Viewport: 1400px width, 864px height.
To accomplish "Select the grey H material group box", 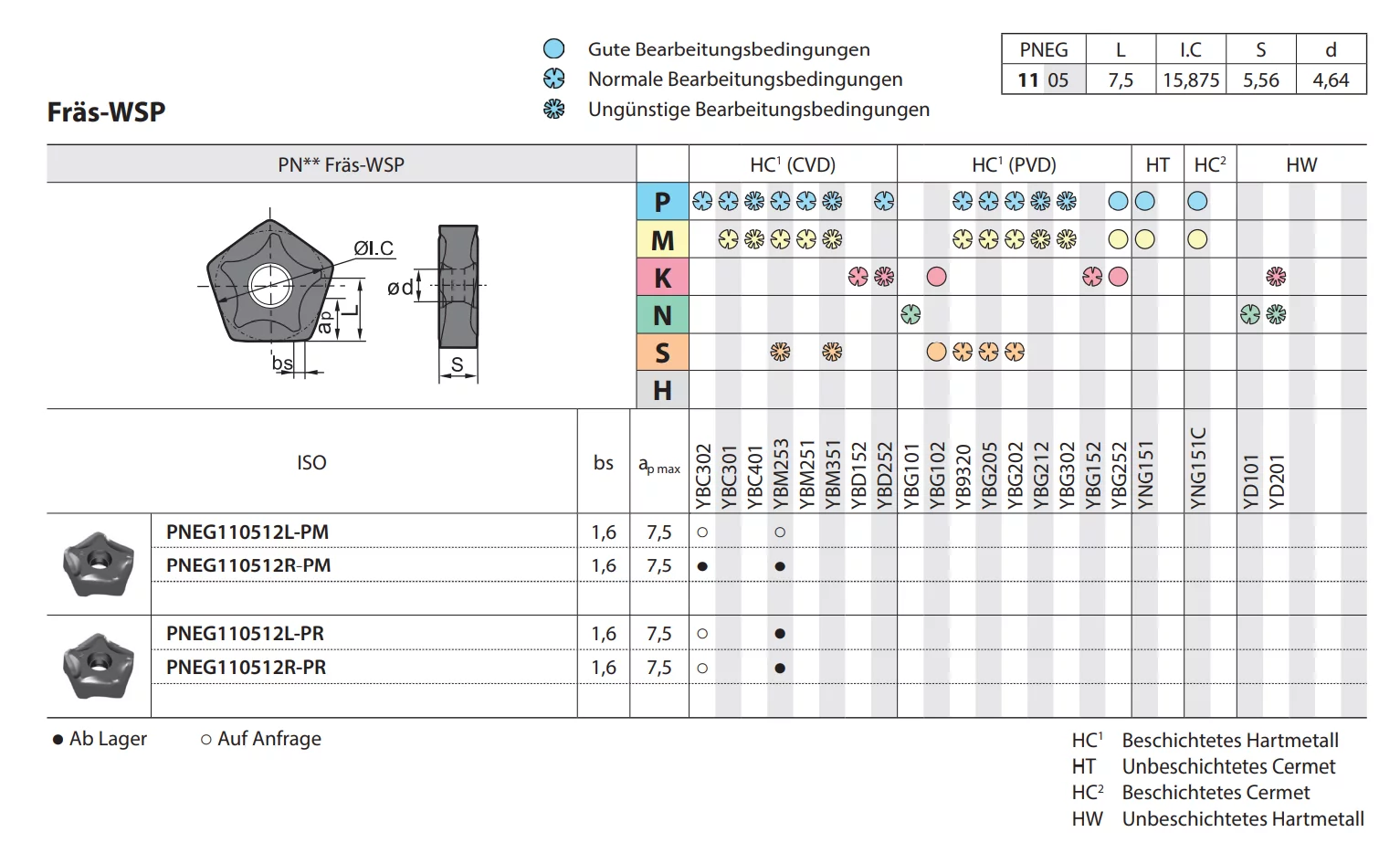I will point(663,390).
